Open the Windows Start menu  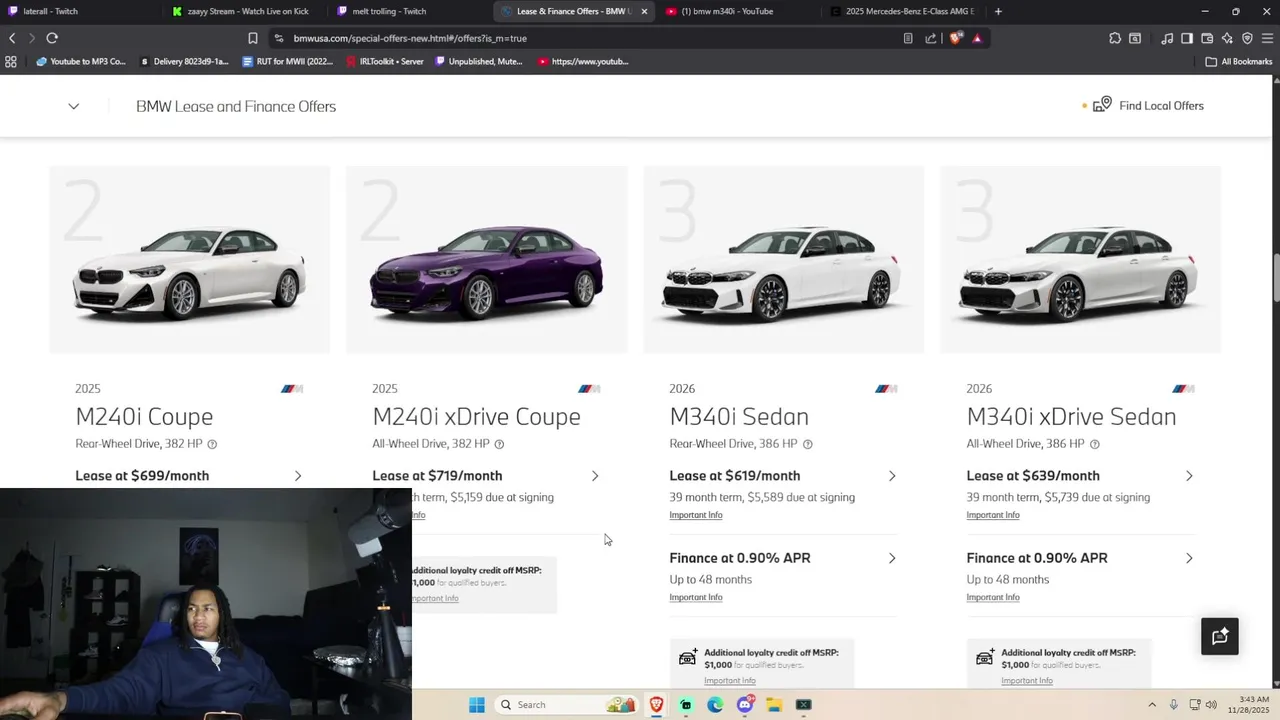(477, 705)
